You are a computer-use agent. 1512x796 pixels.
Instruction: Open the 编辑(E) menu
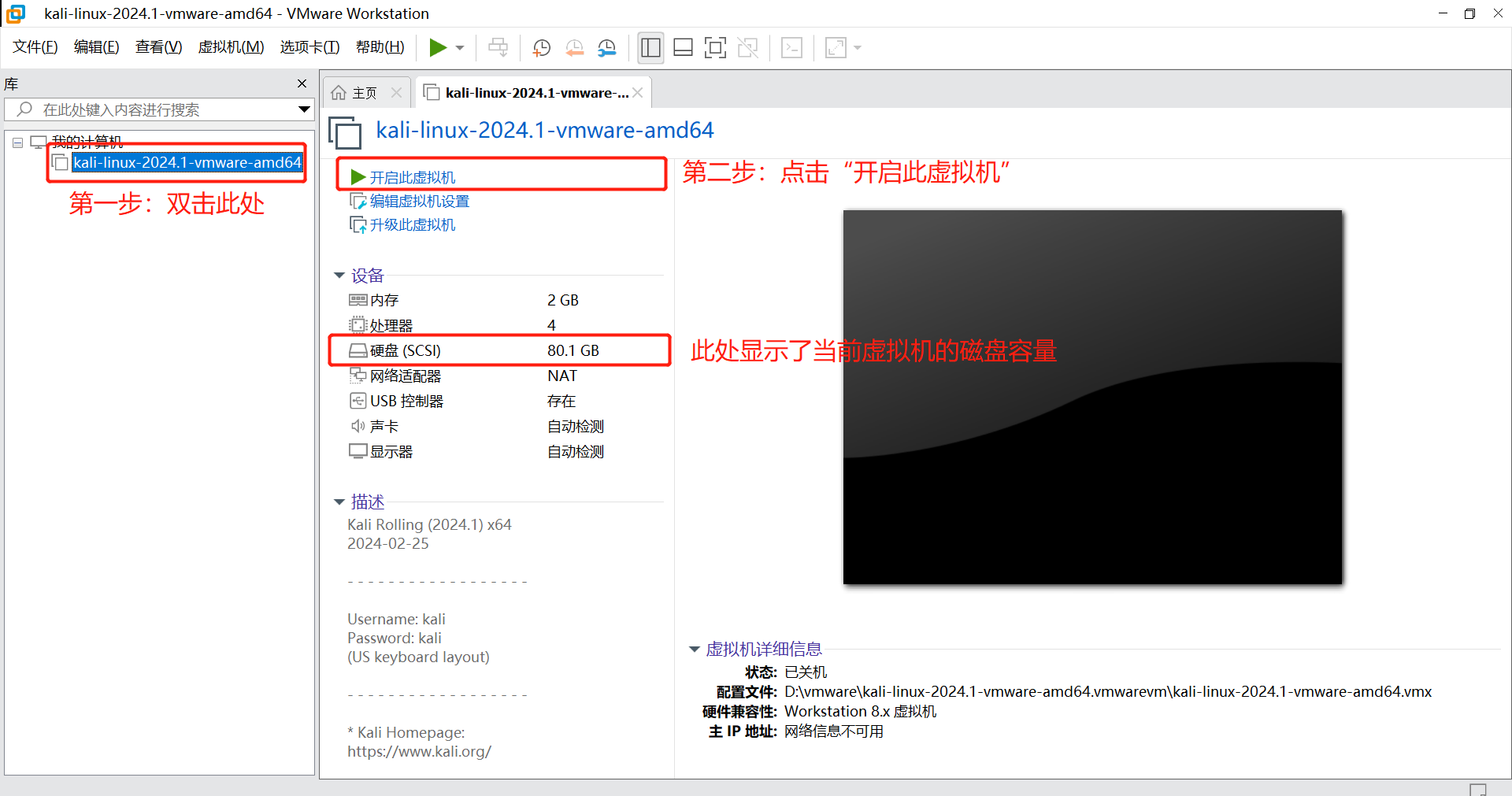(96, 47)
